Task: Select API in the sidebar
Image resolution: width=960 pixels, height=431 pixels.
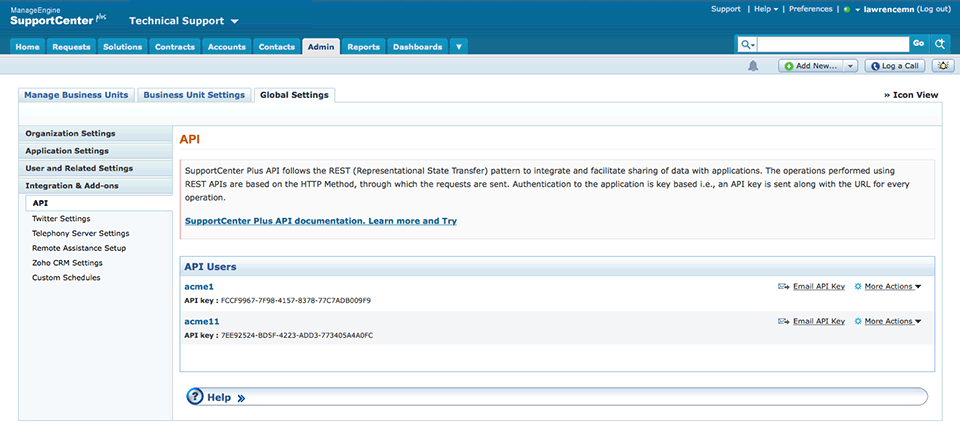Action: tap(99, 203)
